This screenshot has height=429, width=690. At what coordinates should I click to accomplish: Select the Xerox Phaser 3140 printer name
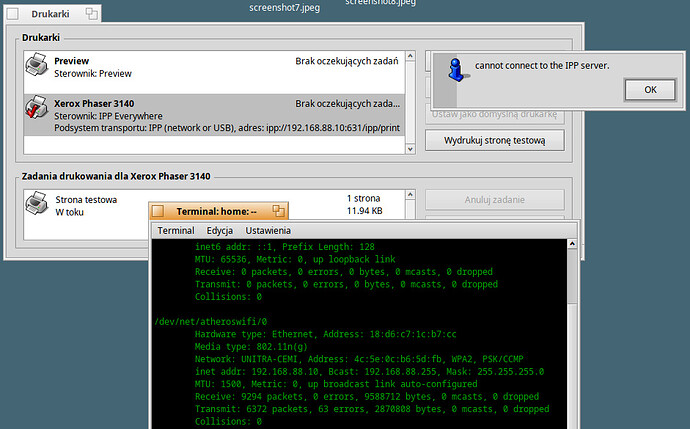click(94, 103)
